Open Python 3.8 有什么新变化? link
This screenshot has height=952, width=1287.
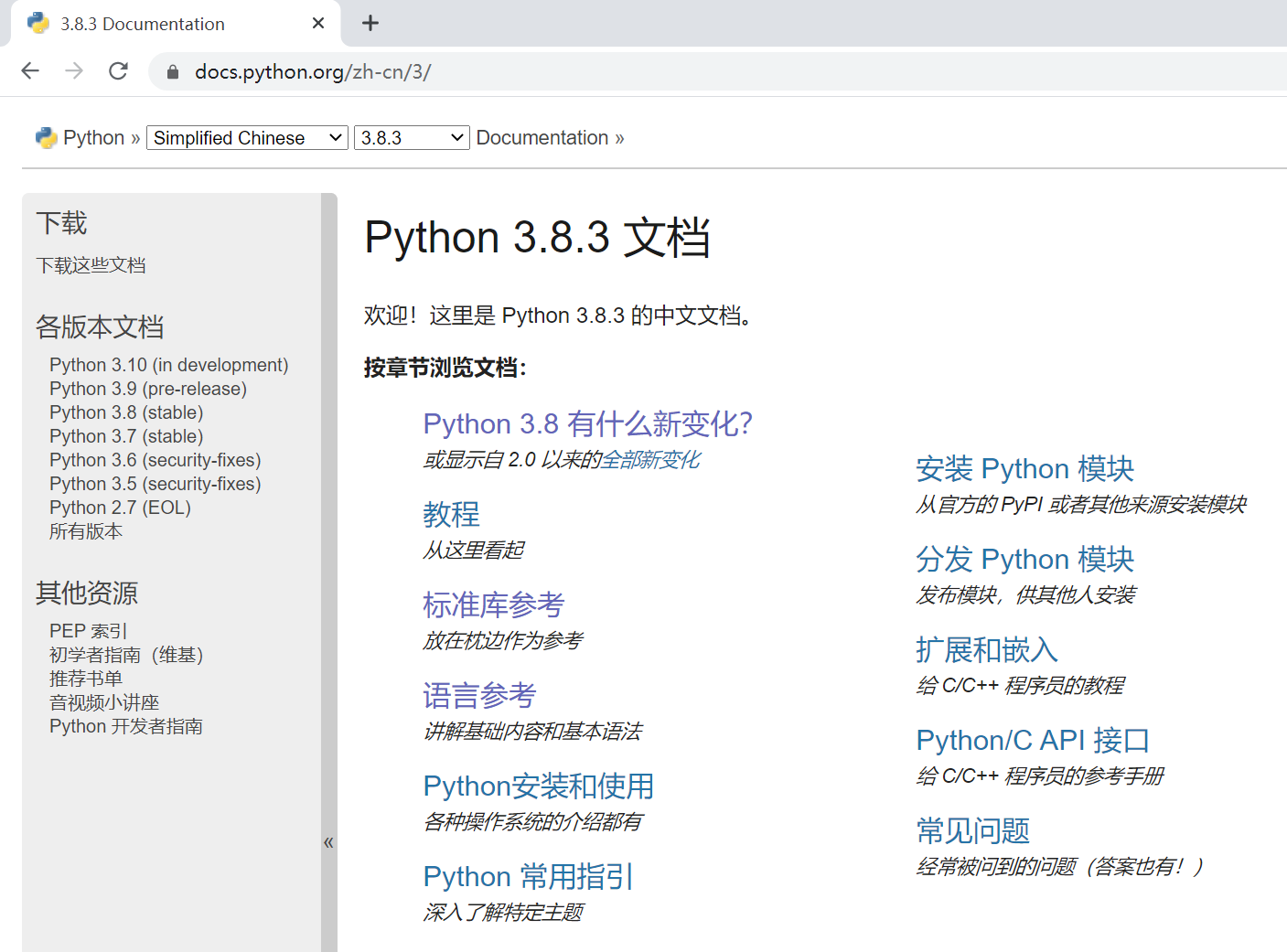[x=587, y=423]
